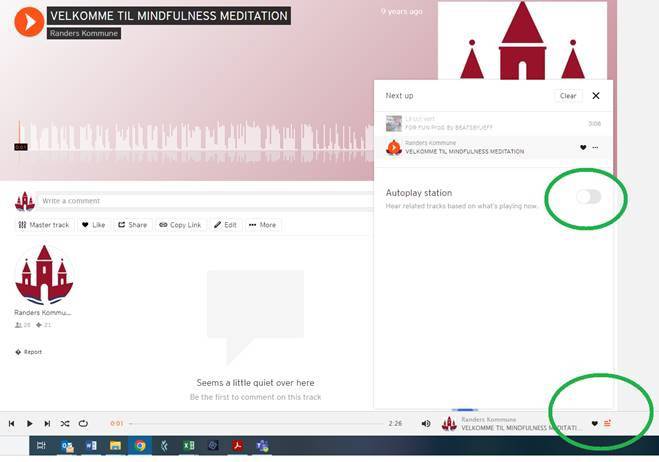Open Master track option
This screenshot has width=659, height=462.
click(x=44, y=225)
